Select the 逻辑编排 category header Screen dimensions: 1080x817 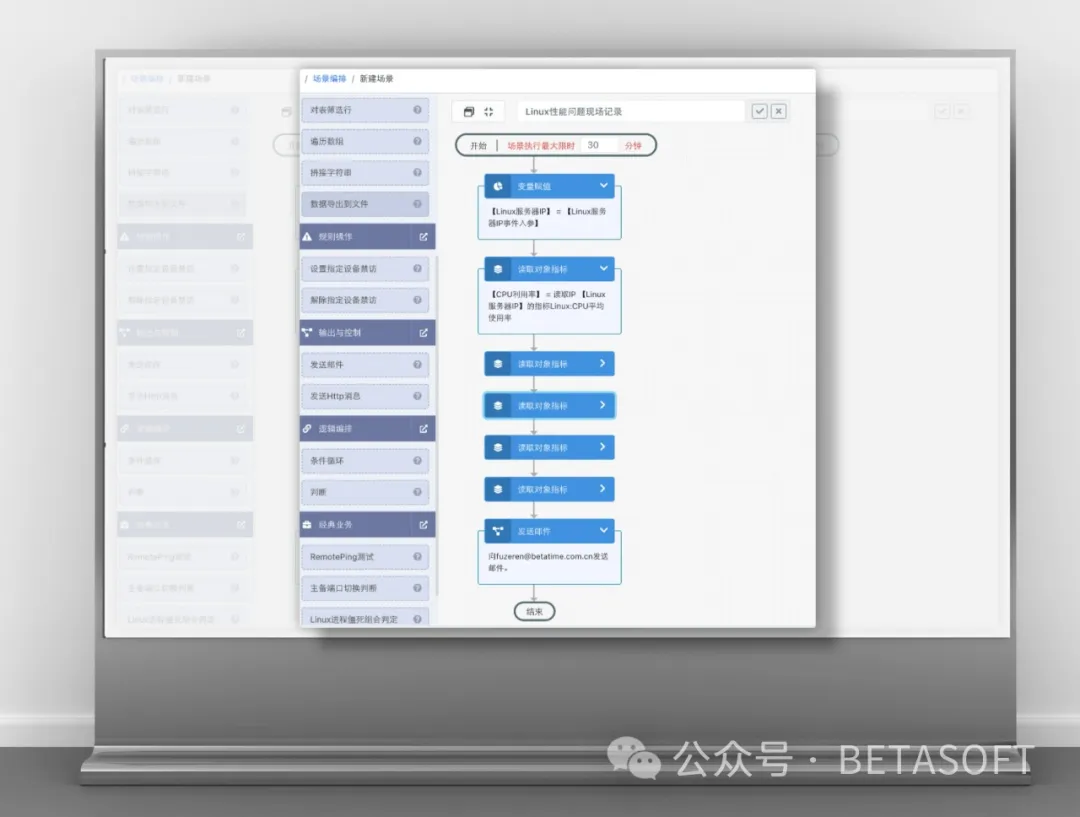click(368, 428)
